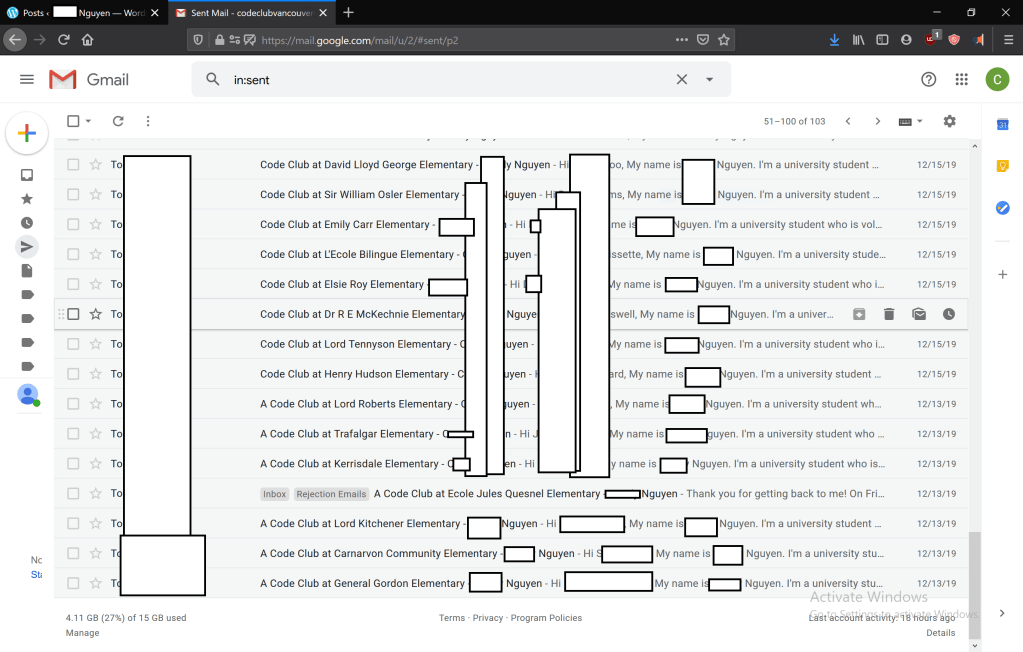Click the in:sent search field

(440, 80)
